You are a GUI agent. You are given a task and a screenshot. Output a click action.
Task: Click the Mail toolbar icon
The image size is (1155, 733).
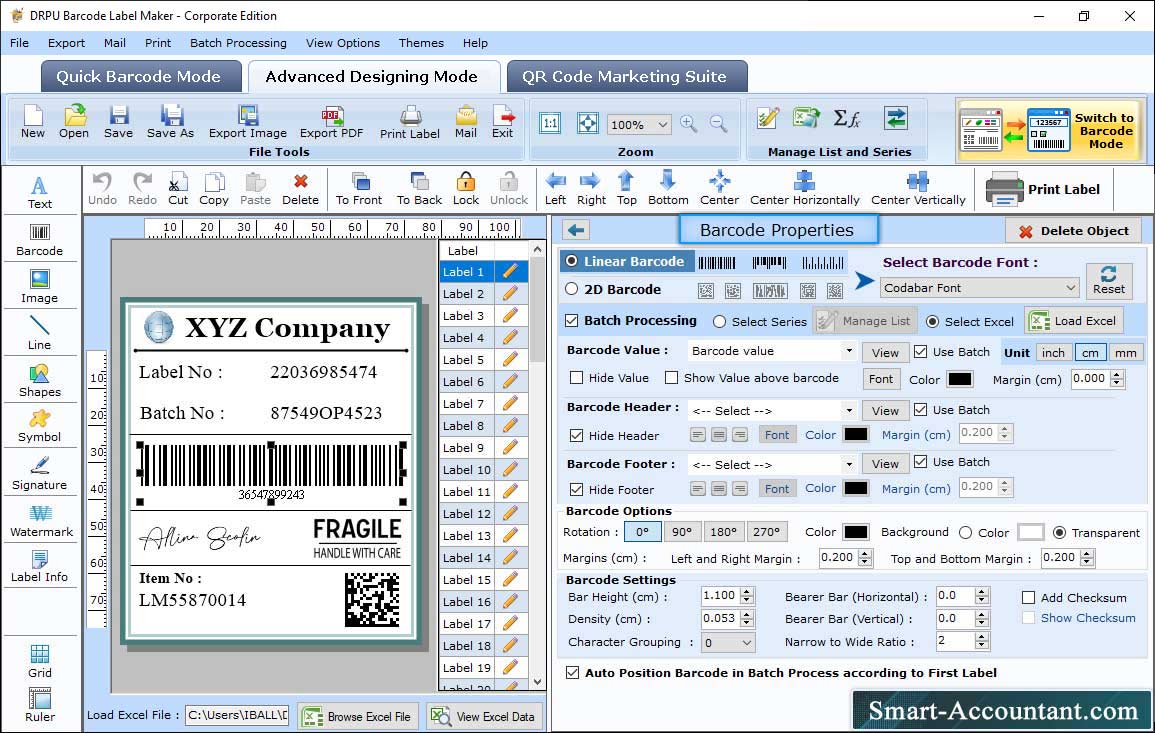pos(466,122)
